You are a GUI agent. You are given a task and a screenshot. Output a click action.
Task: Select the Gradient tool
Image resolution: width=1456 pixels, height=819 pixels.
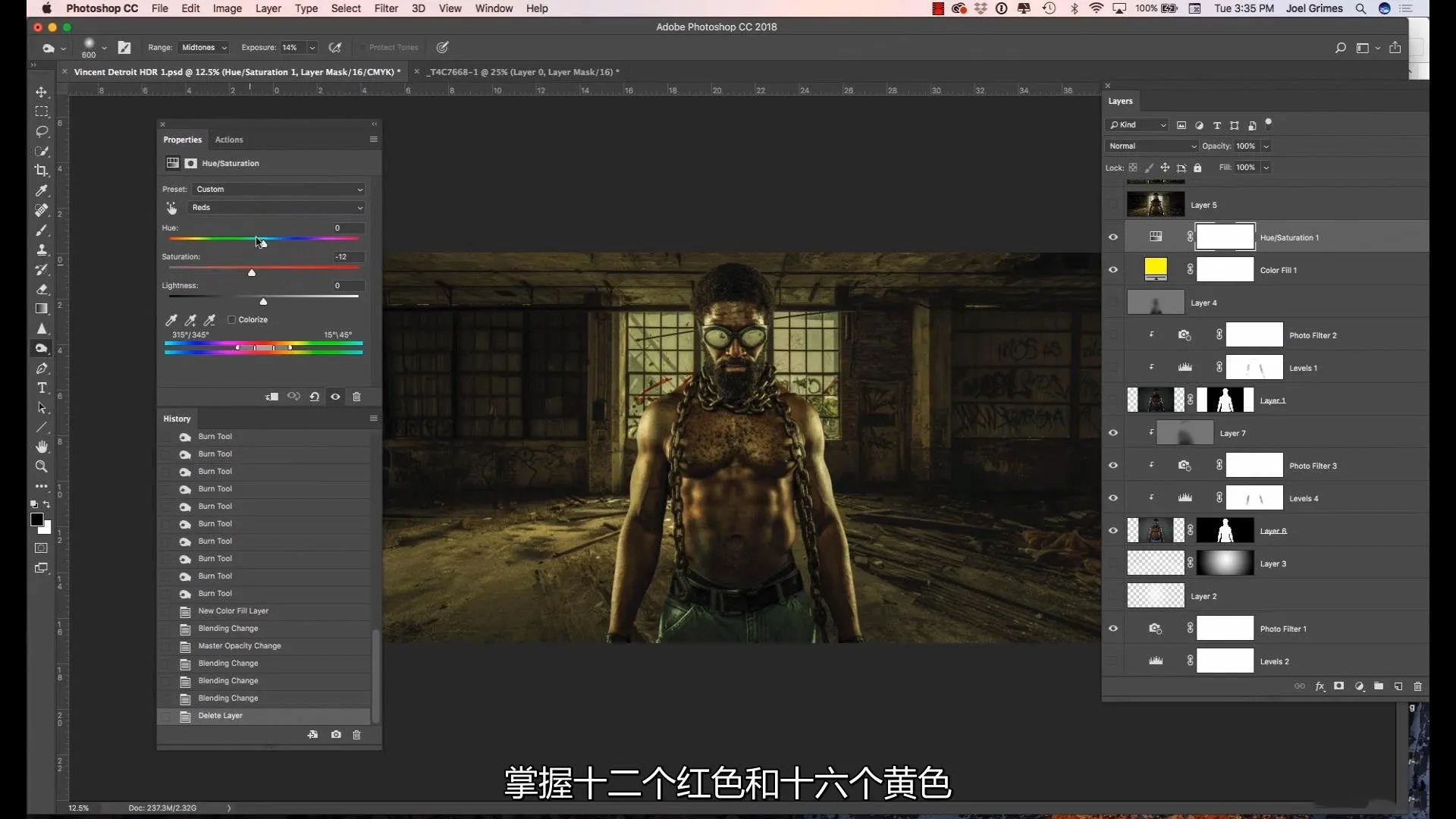tap(42, 309)
